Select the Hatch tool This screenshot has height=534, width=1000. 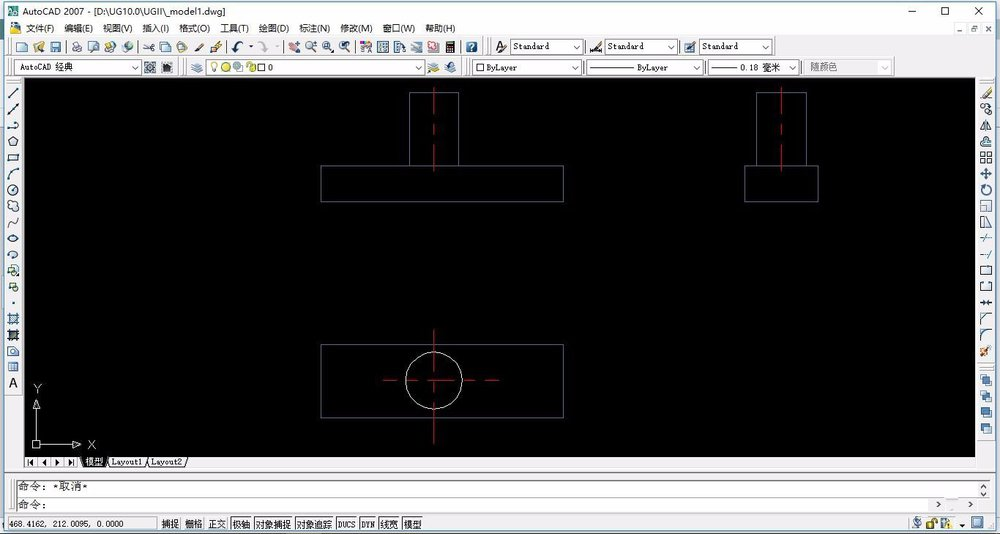coord(13,319)
